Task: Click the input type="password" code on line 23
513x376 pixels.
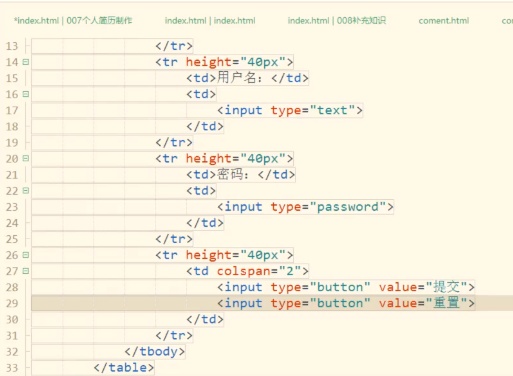Action: pos(305,207)
